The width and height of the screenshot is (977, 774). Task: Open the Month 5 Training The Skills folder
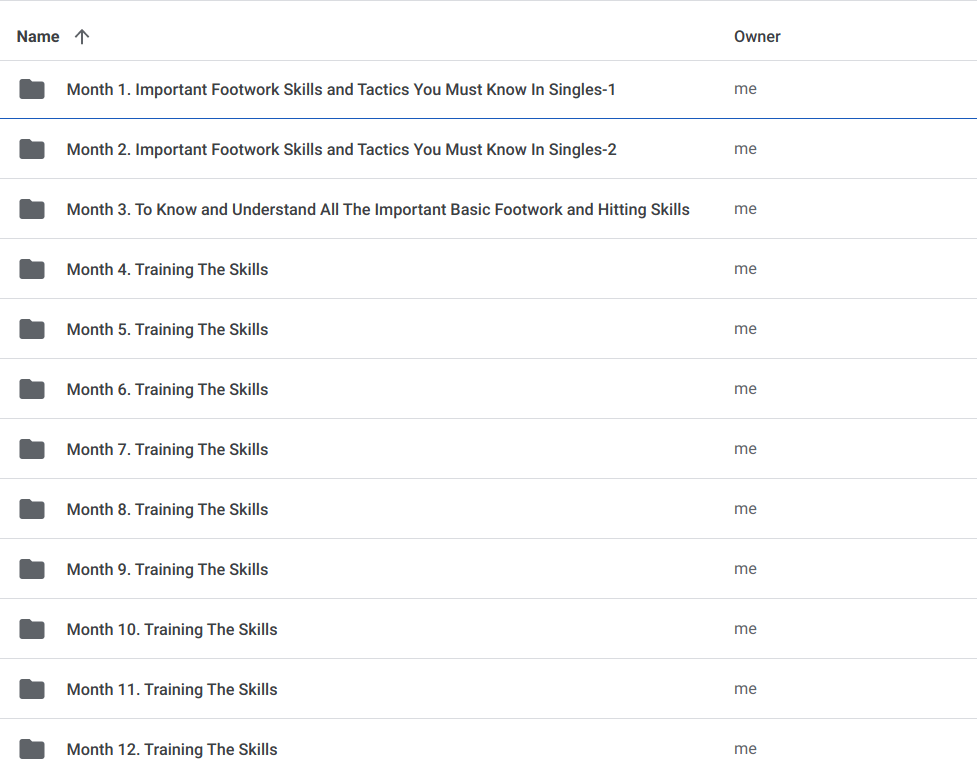point(167,329)
